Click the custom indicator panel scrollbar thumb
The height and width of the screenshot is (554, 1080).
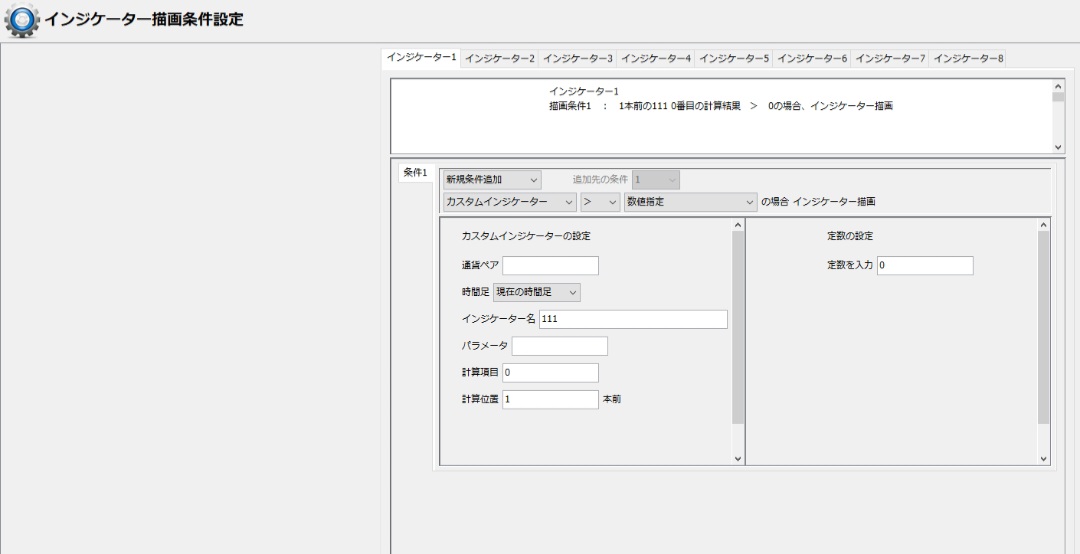coord(738,328)
